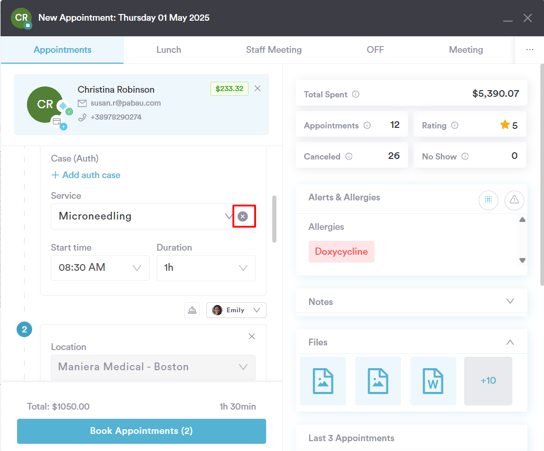Image resolution: width=544 pixels, height=451 pixels.
Task: Collapse the Files section
Action: pyautogui.click(x=510, y=342)
